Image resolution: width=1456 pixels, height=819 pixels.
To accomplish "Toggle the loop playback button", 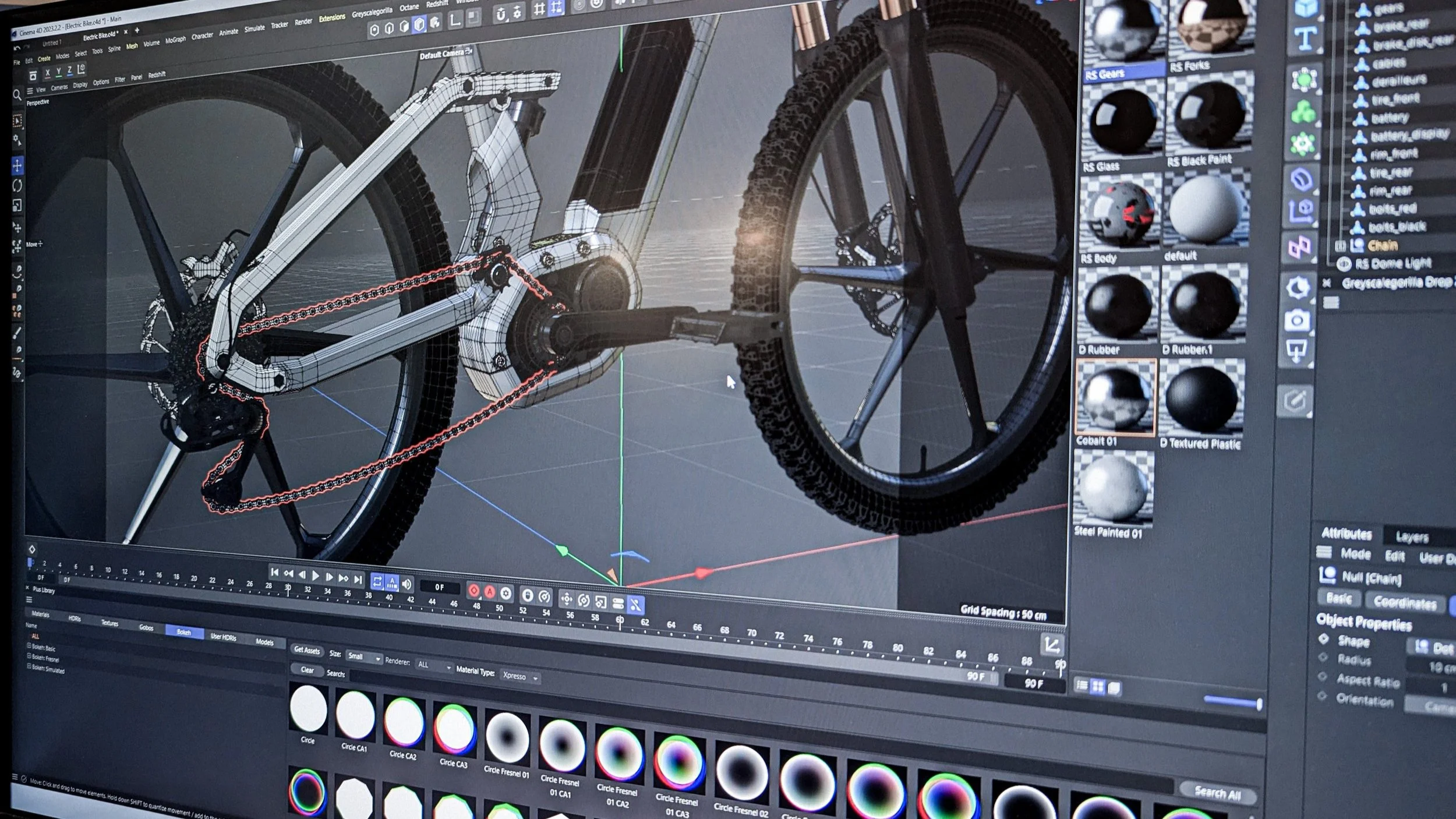I will coord(377,581).
